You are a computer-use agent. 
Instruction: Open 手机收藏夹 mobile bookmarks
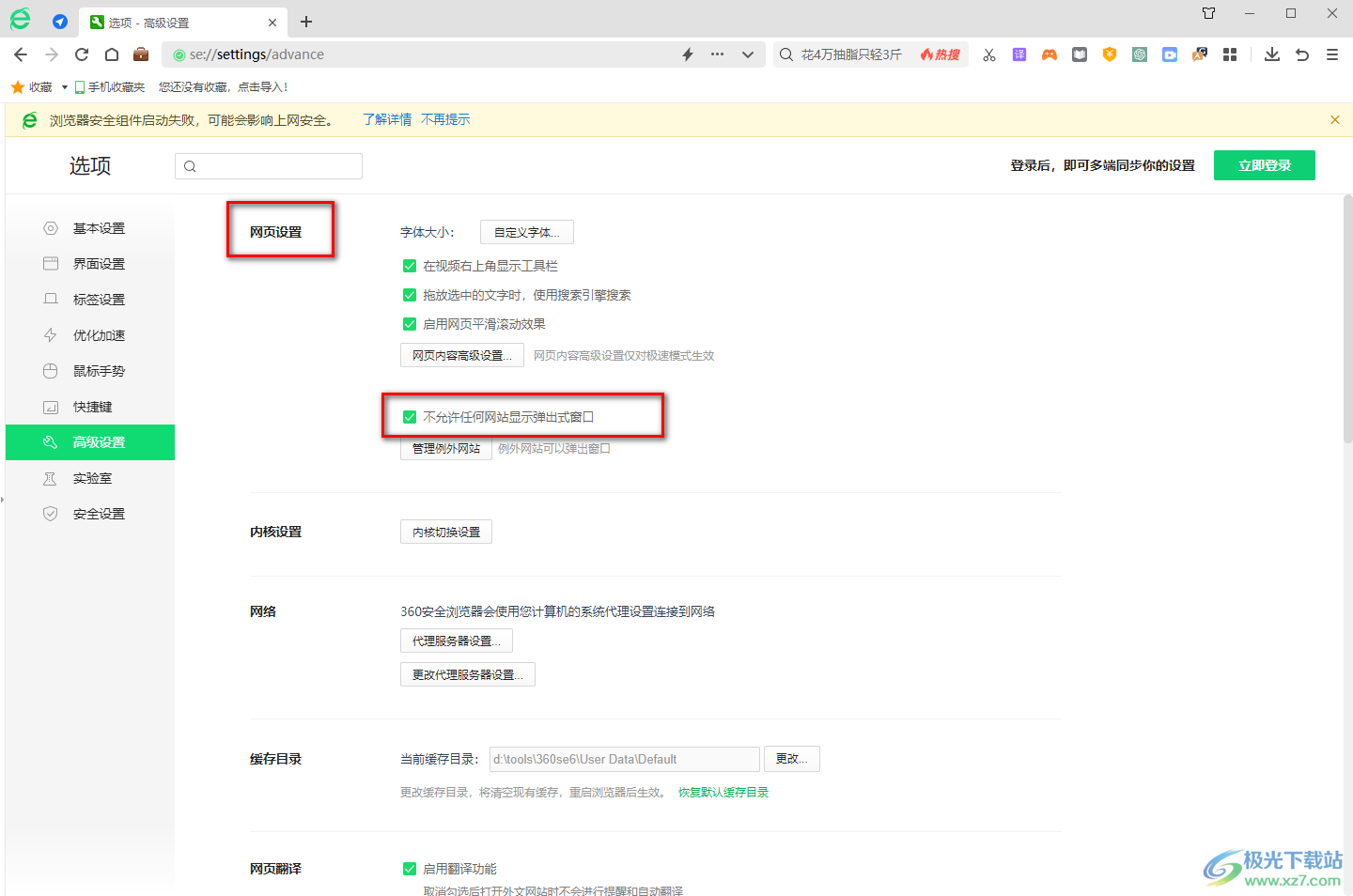pyautogui.click(x=110, y=87)
